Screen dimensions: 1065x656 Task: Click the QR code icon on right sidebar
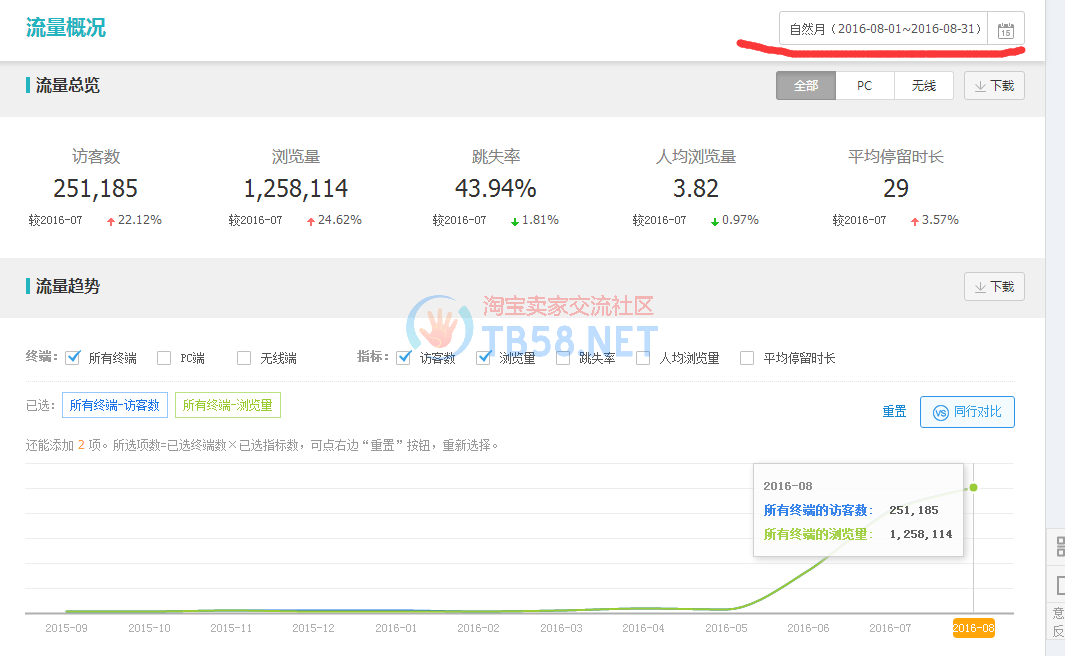(x=1058, y=546)
